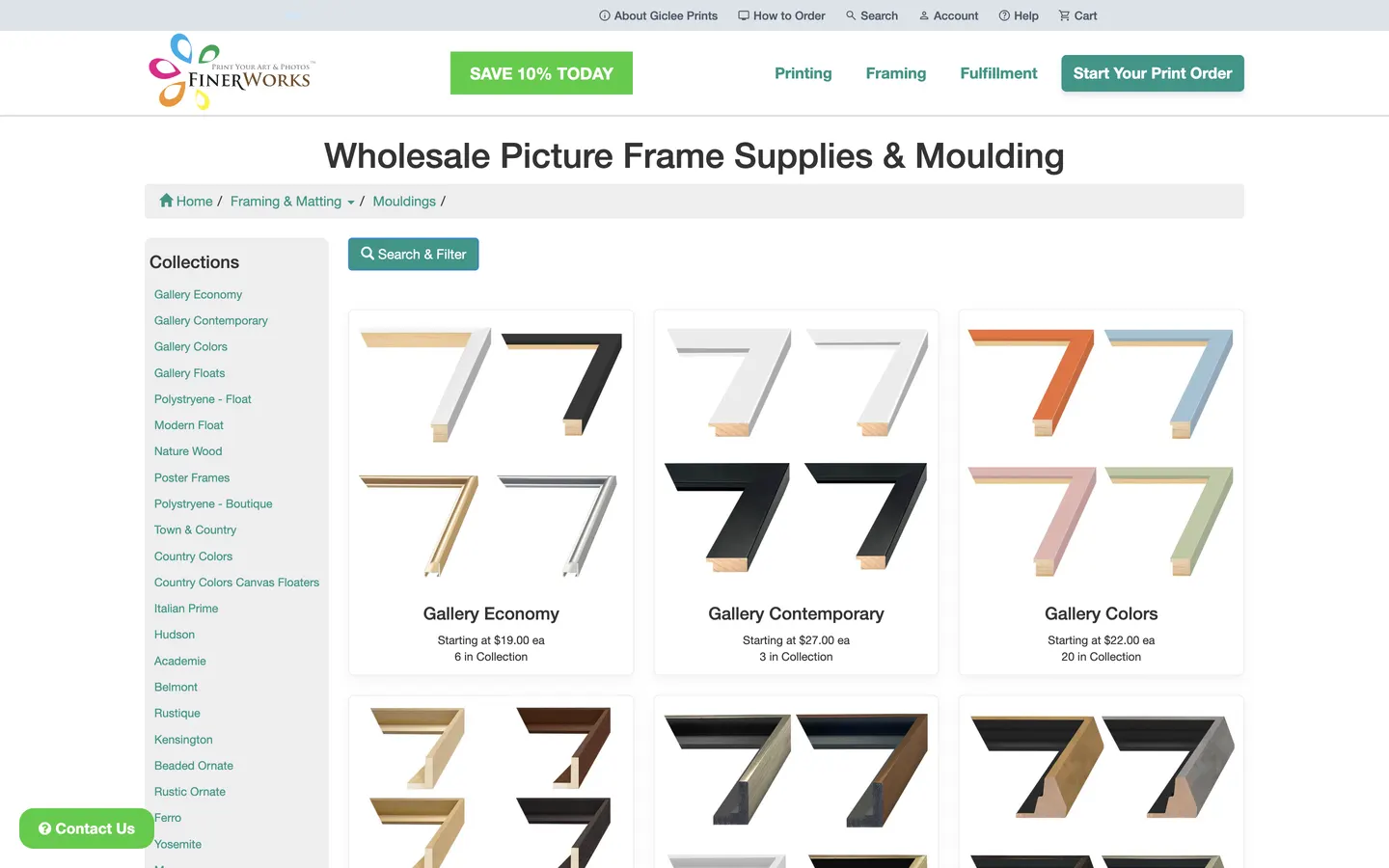
Task: Open Search in the top bar
Action: 872,15
